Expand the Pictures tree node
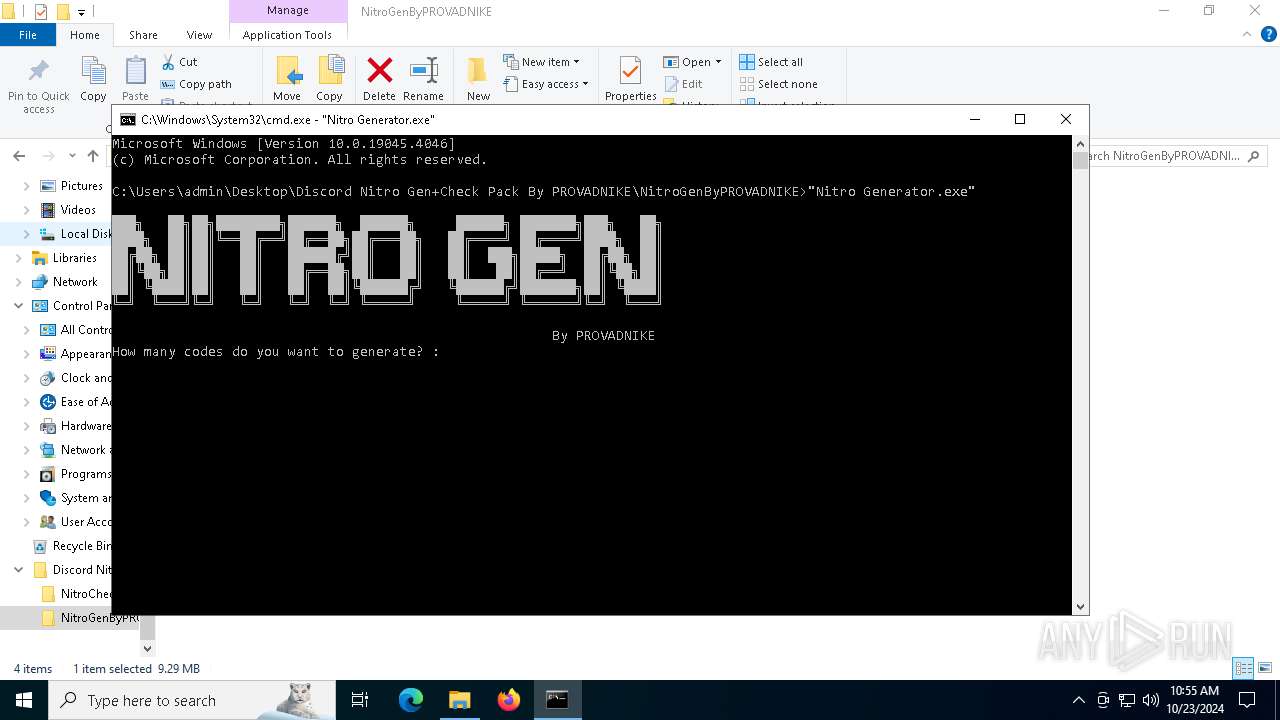This screenshot has height=720, width=1280. [26, 186]
